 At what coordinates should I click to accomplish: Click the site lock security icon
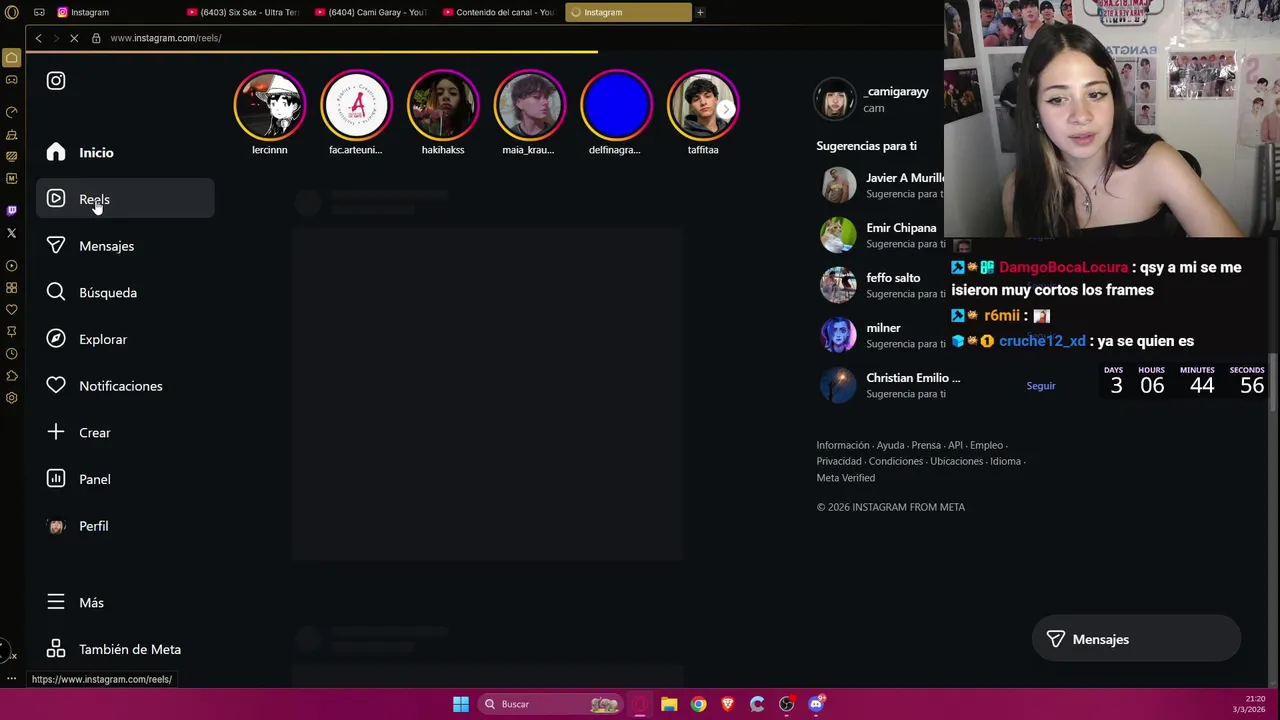coord(96,38)
